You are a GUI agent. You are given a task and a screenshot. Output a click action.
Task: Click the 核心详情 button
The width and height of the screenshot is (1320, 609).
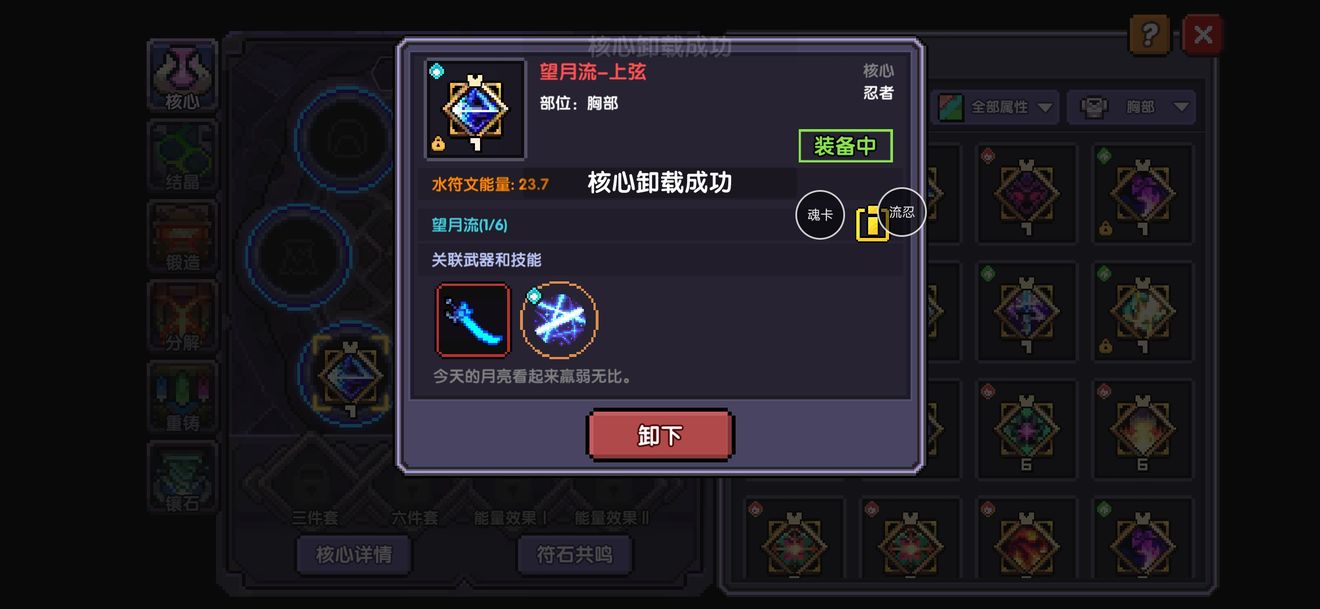[353, 554]
